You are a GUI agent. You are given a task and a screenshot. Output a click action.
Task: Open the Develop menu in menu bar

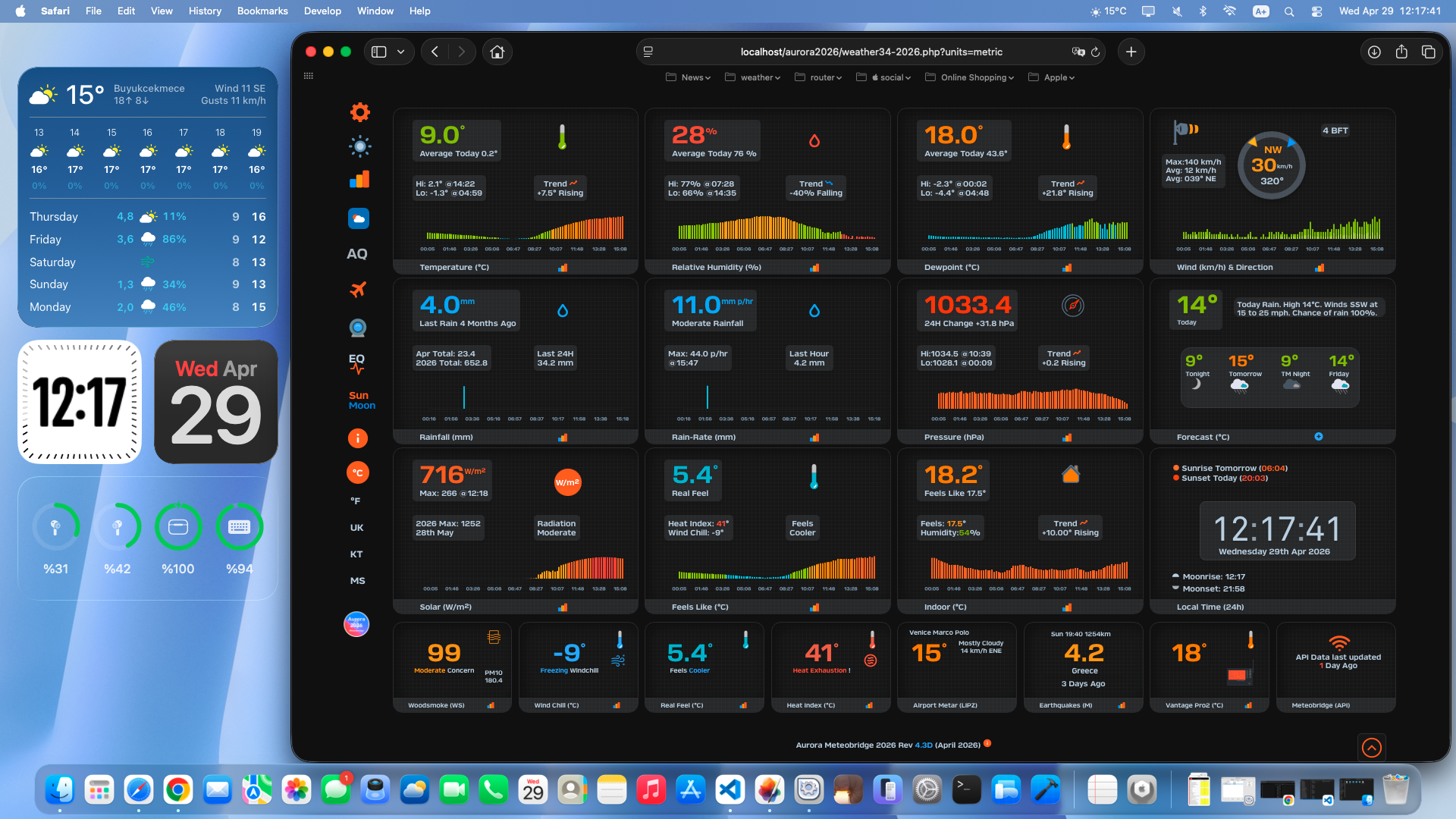tap(322, 11)
